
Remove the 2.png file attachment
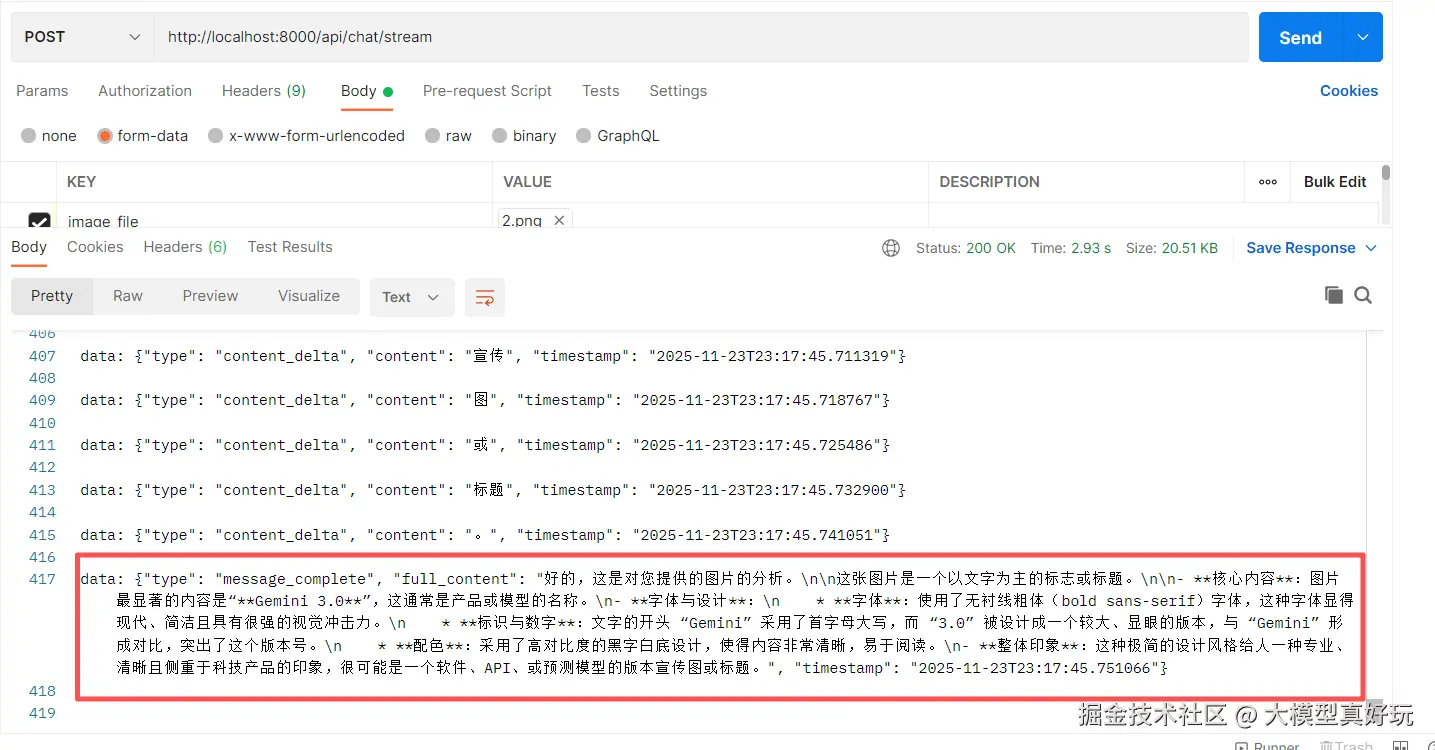559,220
